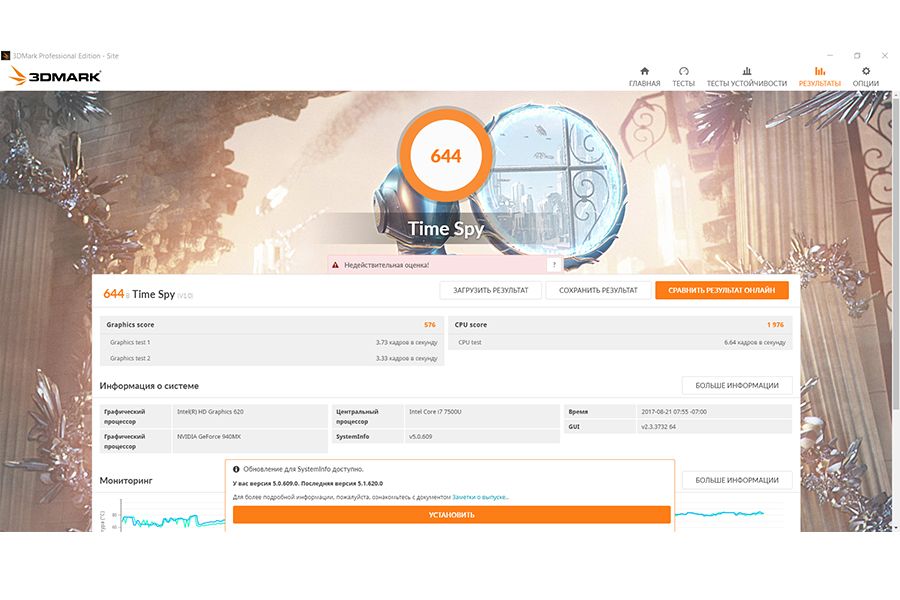Click the question mark help button
Image resolution: width=900 pixels, height=600 pixels.
(x=554, y=265)
